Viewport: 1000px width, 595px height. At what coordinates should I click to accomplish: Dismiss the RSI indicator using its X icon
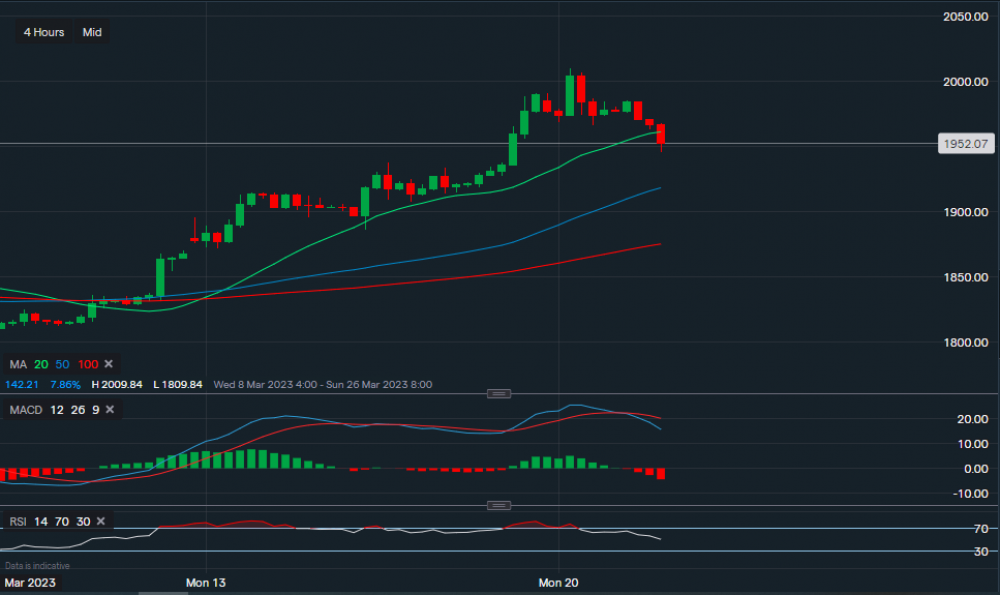[x=100, y=521]
